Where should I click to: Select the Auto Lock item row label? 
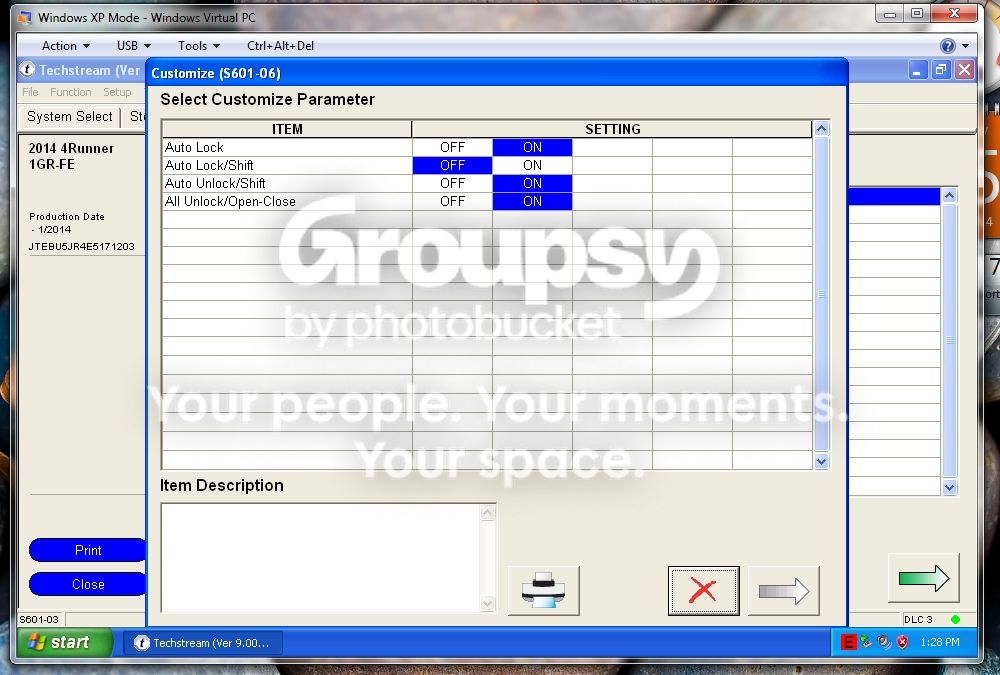pos(194,147)
